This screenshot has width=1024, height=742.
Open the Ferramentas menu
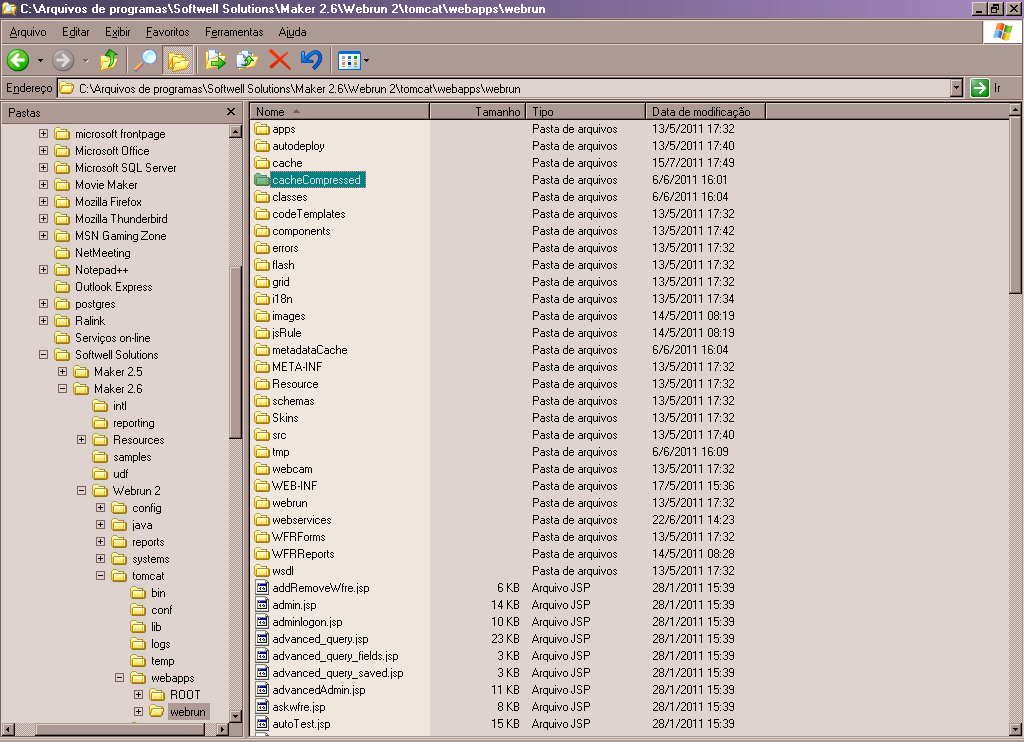click(234, 32)
